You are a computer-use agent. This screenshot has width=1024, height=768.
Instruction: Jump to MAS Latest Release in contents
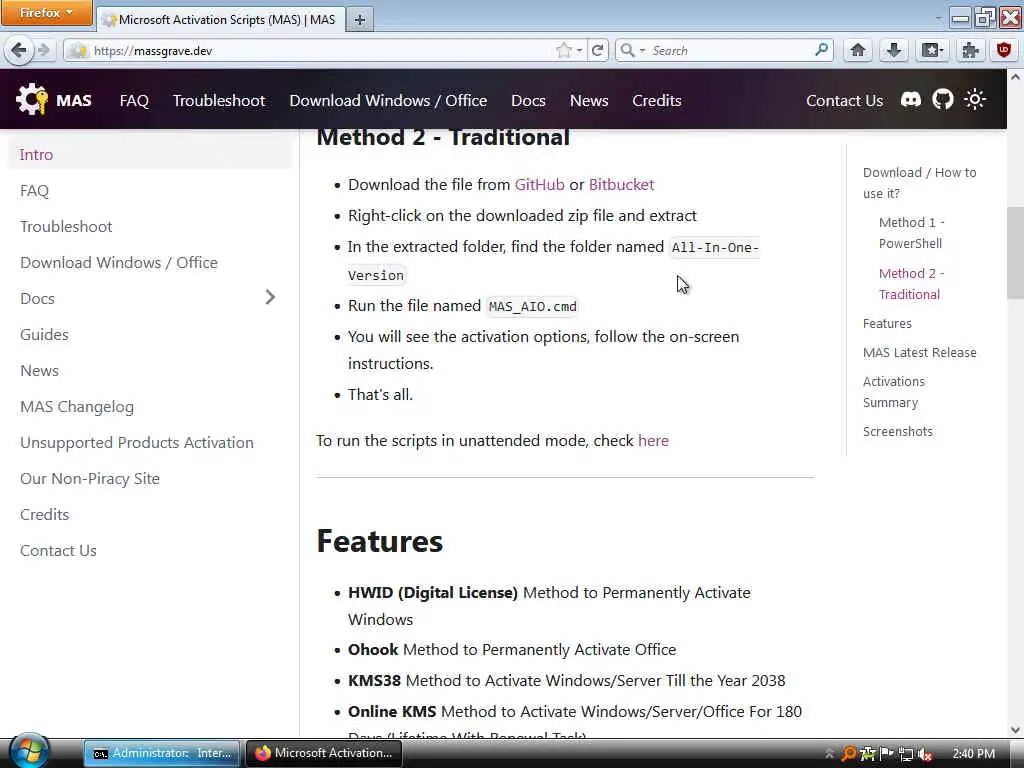(920, 353)
